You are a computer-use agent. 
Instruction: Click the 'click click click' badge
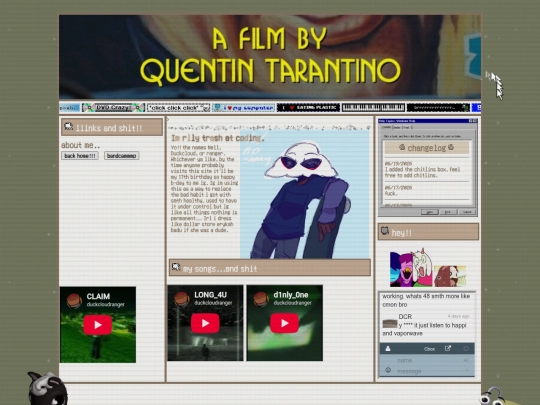tap(178, 108)
